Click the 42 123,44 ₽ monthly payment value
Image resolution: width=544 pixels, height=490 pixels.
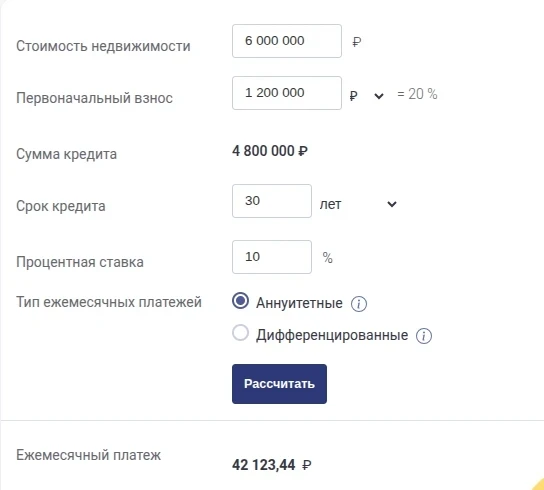click(x=272, y=465)
